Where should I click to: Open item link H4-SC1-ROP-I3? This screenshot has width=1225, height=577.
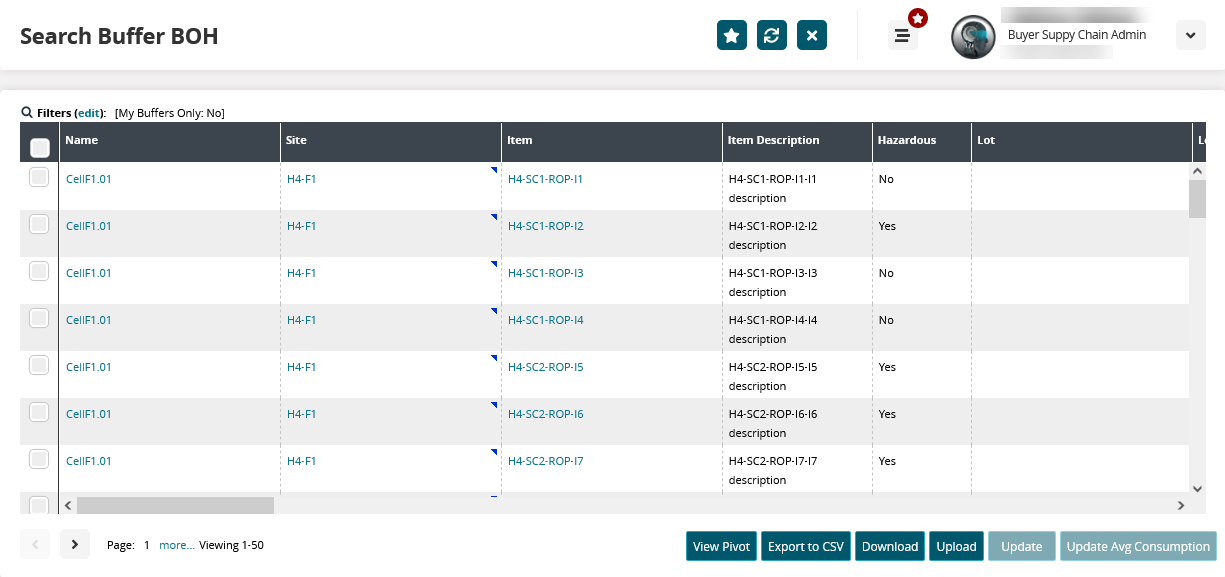[545, 273]
